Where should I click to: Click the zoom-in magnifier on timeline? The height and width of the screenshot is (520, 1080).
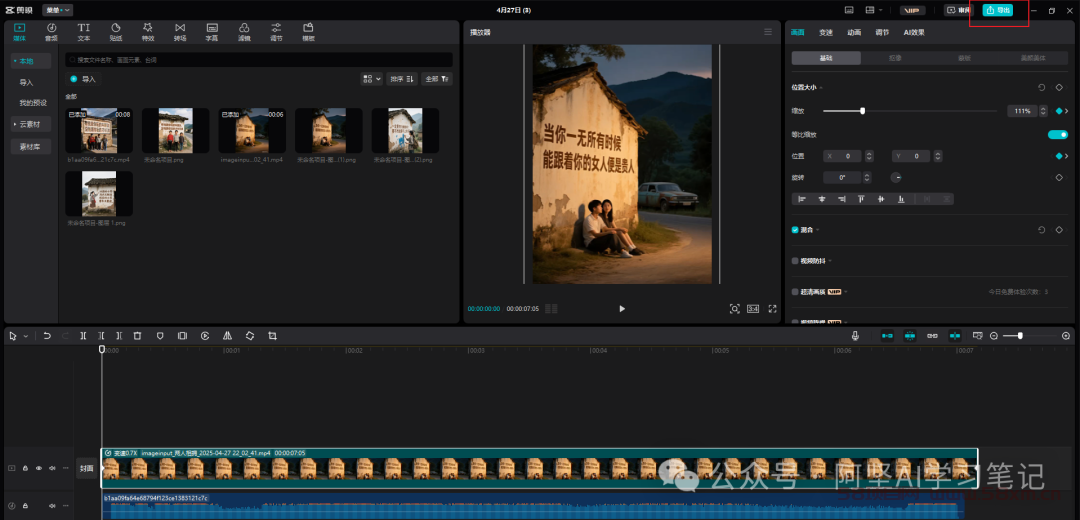[x=1066, y=335]
